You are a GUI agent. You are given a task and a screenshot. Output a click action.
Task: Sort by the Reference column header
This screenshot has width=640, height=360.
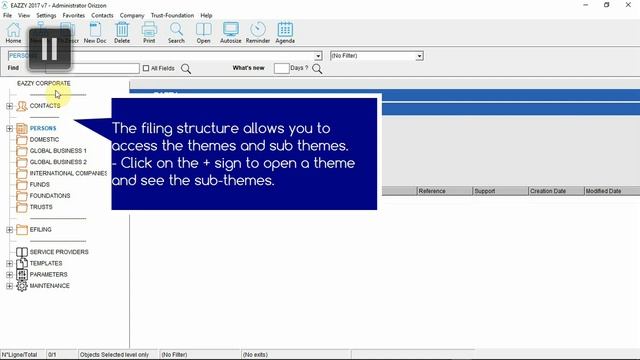[444, 191]
